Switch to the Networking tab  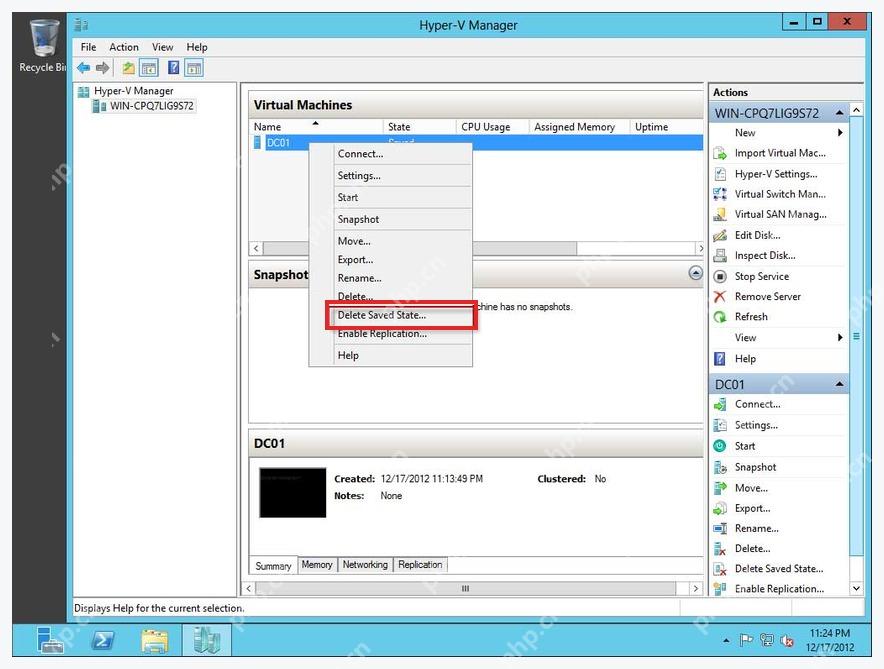click(365, 565)
